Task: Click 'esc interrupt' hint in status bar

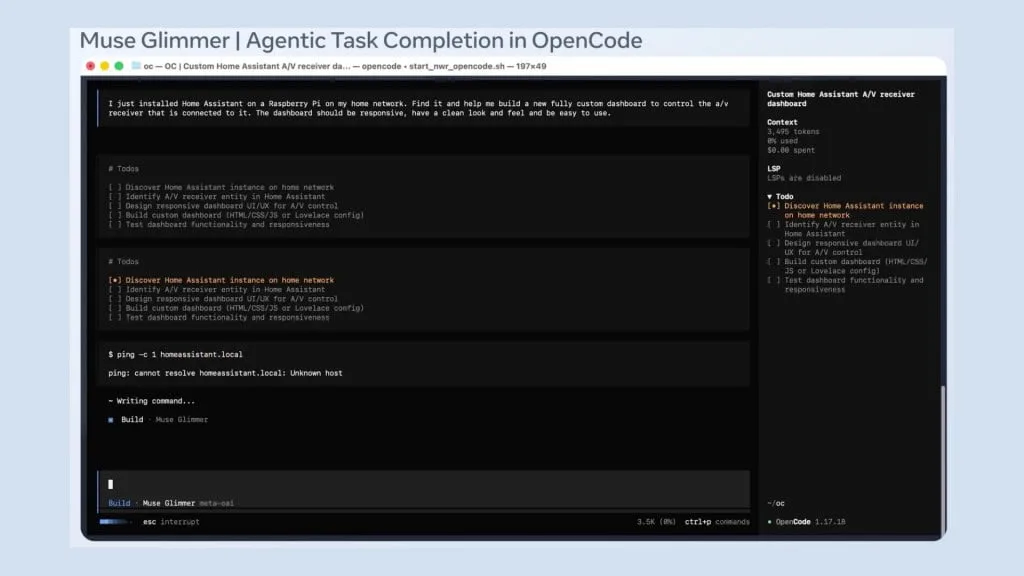Action: click(171, 522)
